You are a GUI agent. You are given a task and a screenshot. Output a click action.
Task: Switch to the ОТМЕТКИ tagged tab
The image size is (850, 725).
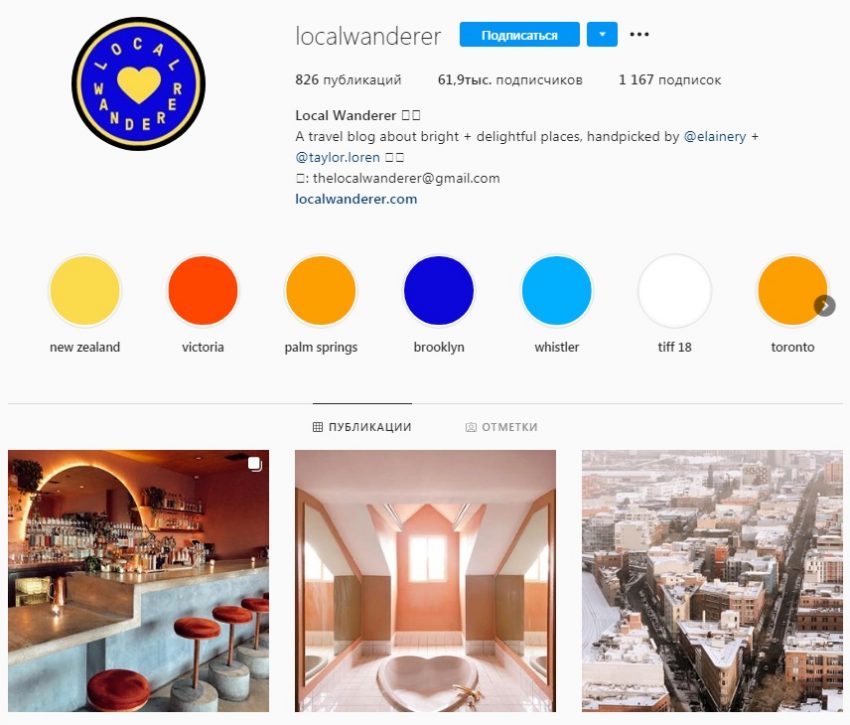click(x=501, y=427)
